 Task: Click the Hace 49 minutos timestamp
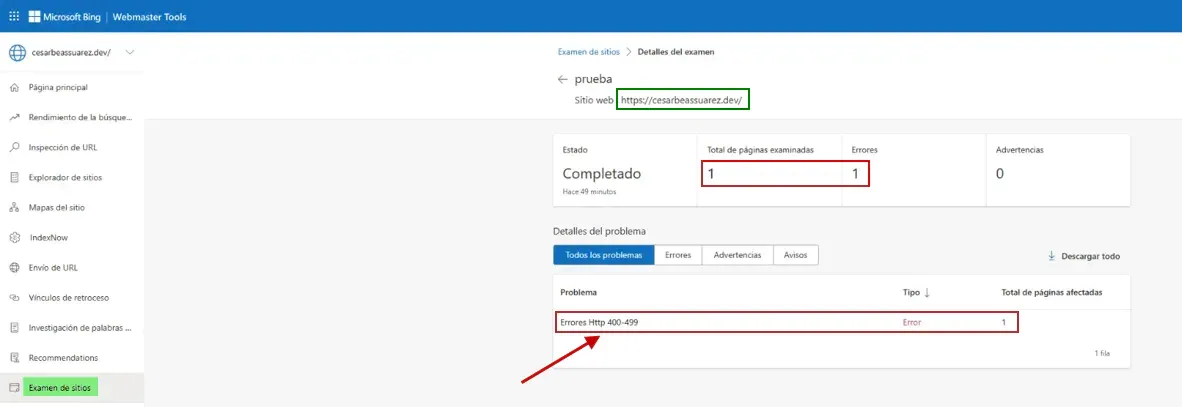tap(589, 191)
